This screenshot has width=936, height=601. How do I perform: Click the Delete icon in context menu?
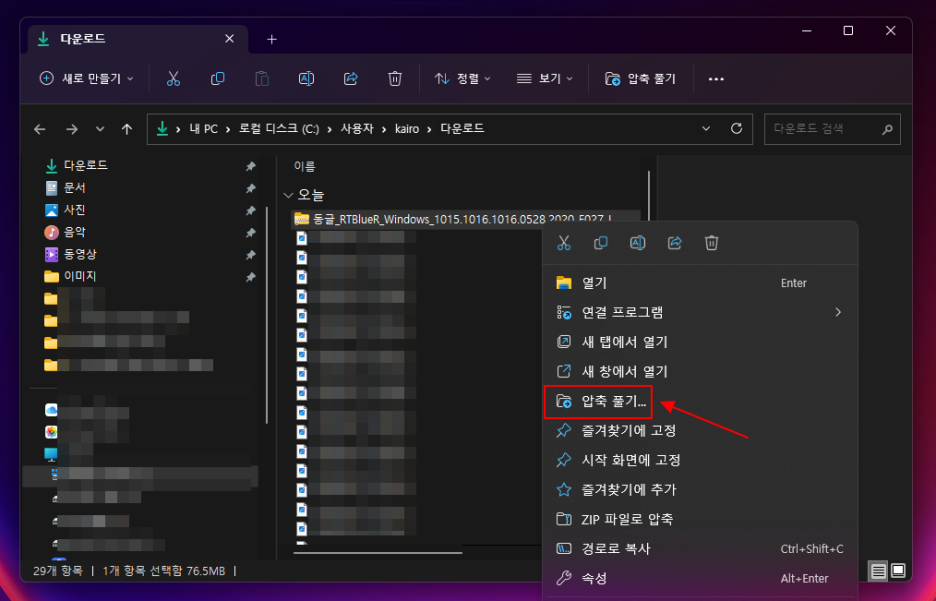click(712, 243)
